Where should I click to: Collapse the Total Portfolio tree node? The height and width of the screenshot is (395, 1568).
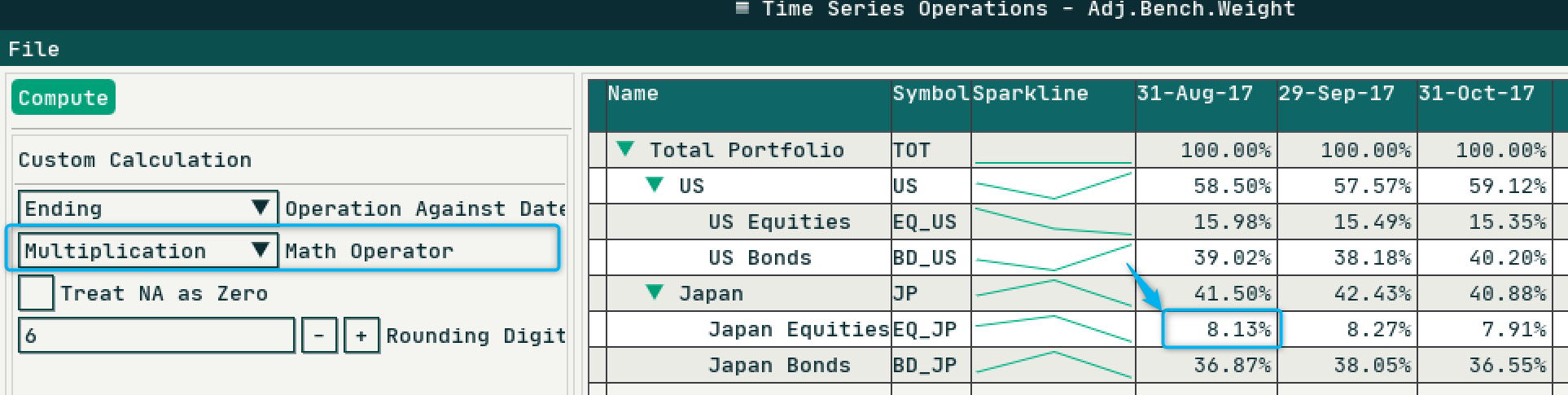coord(625,149)
